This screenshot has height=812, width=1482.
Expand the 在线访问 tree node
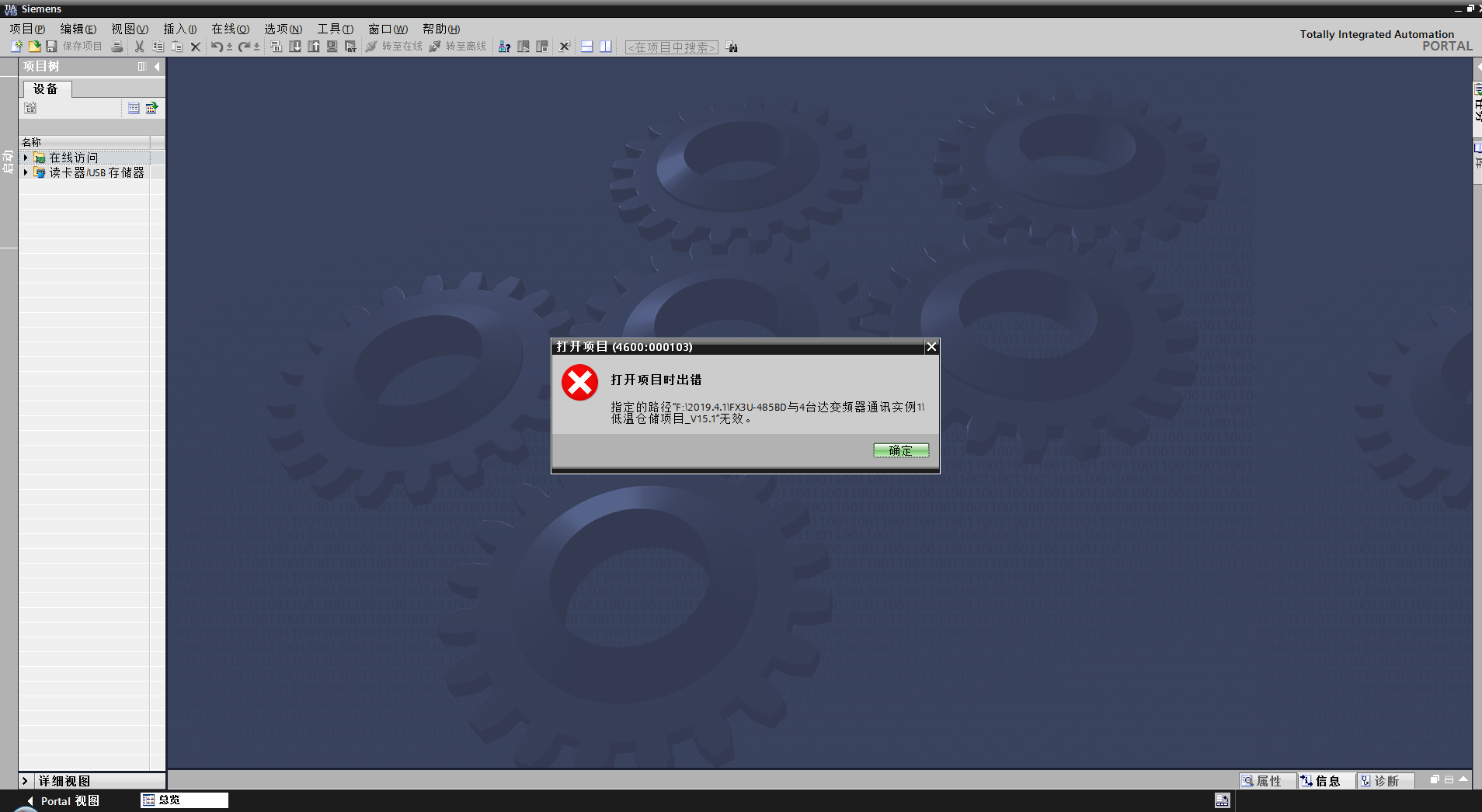(26, 158)
